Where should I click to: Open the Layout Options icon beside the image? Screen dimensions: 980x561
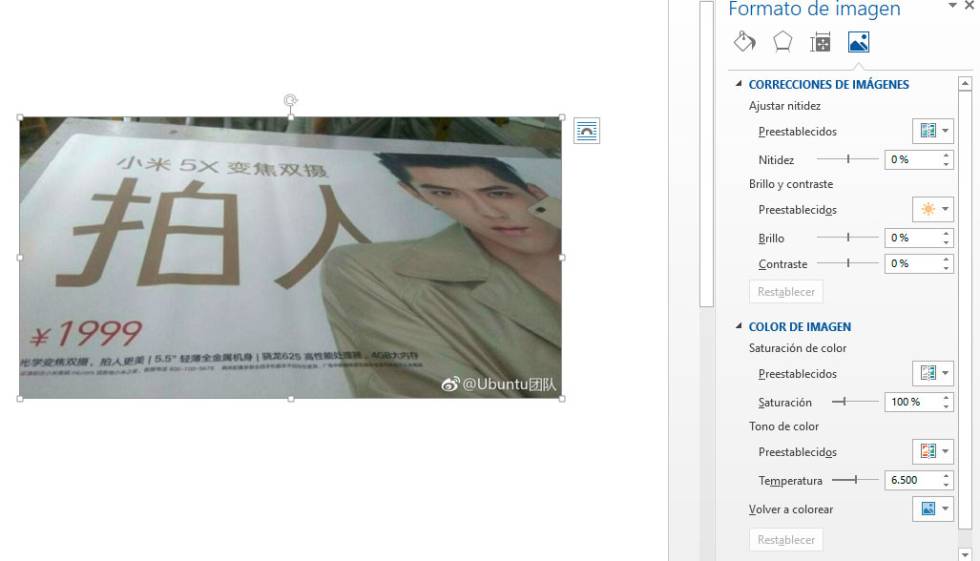[586, 131]
